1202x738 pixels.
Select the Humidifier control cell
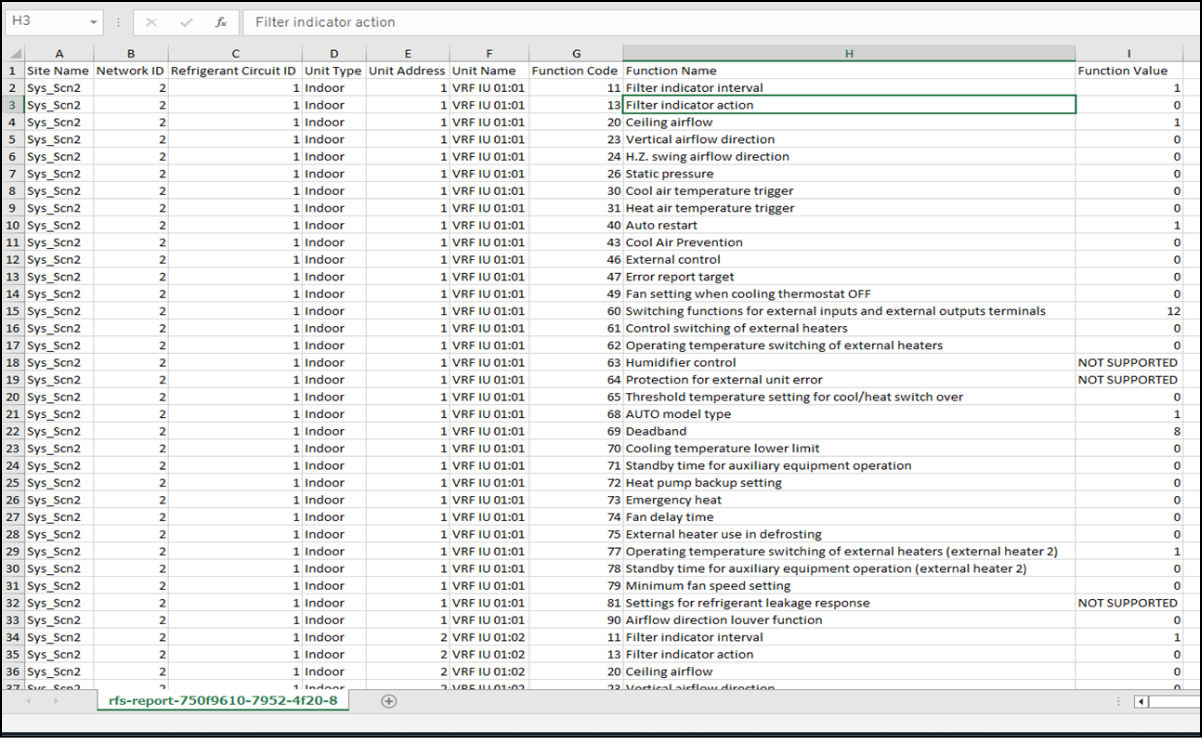[x=680, y=362]
